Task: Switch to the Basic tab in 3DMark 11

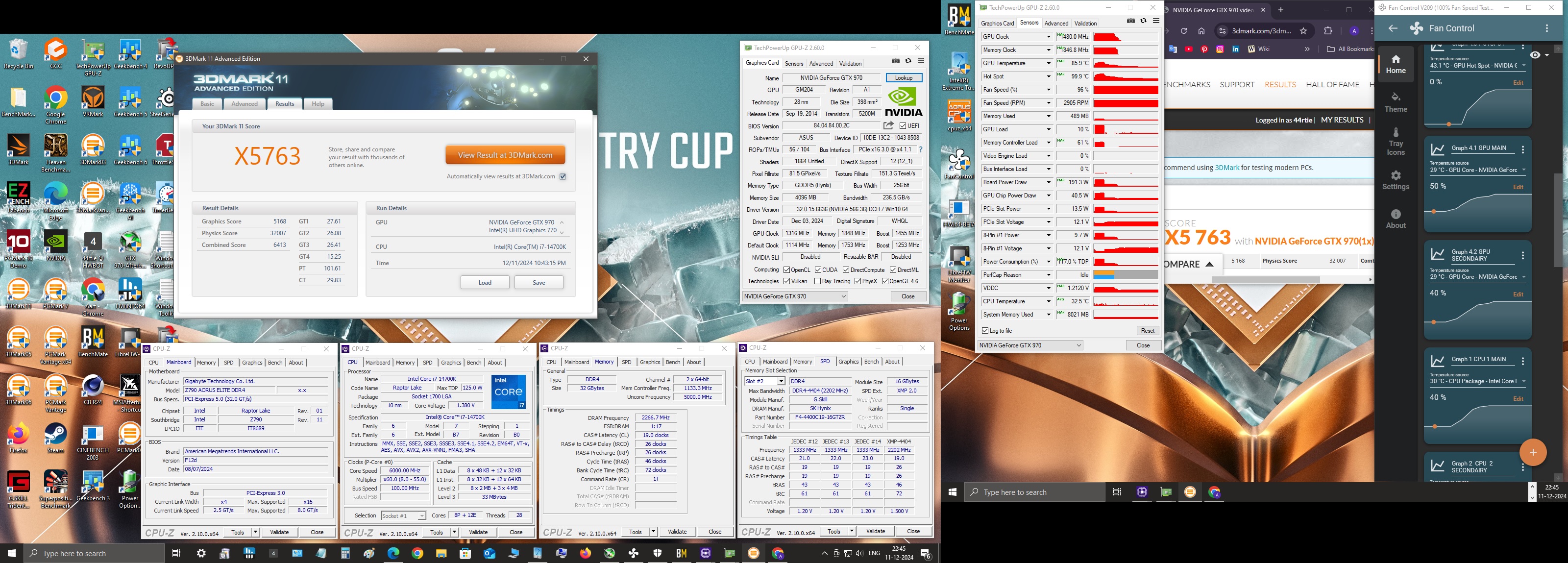Action: pyautogui.click(x=208, y=104)
